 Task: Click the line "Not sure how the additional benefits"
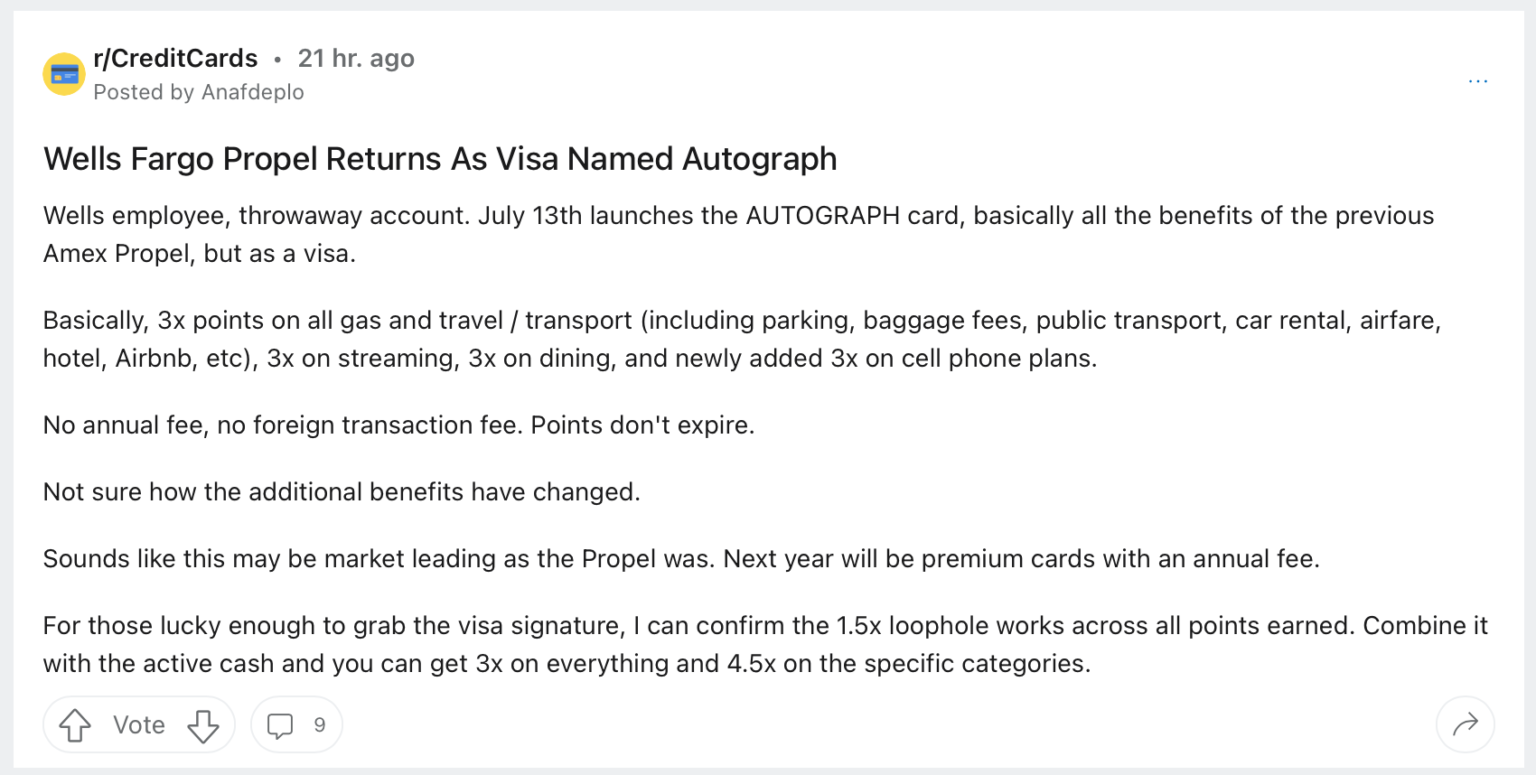point(341,492)
